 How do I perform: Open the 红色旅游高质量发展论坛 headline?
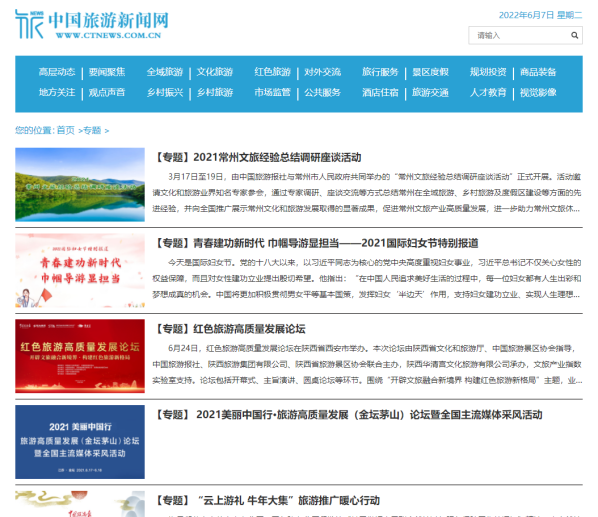(229, 329)
